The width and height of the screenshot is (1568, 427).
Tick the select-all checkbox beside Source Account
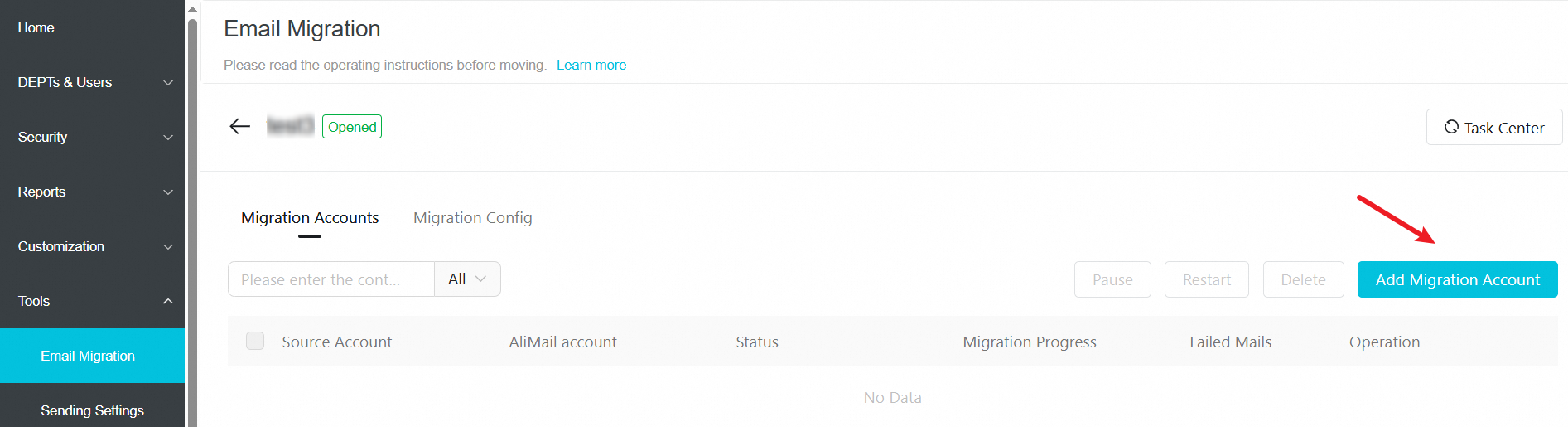point(255,341)
